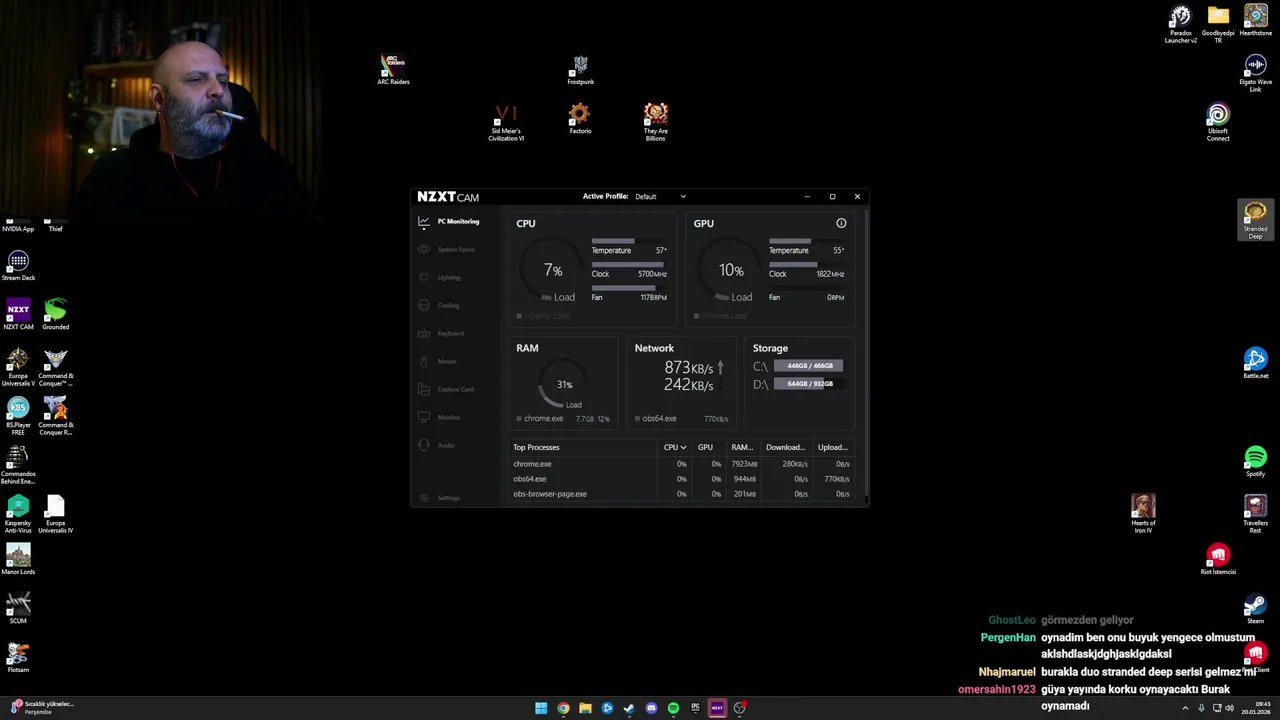Open Grounded desktop shortcut
Image resolution: width=1280 pixels, height=720 pixels.
pyautogui.click(x=56, y=314)
